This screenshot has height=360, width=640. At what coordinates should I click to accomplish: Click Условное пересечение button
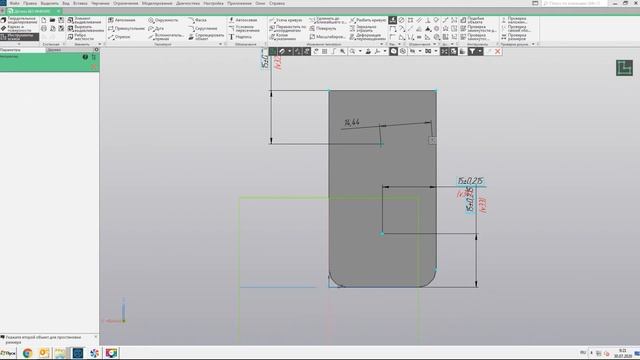(244, 29)
